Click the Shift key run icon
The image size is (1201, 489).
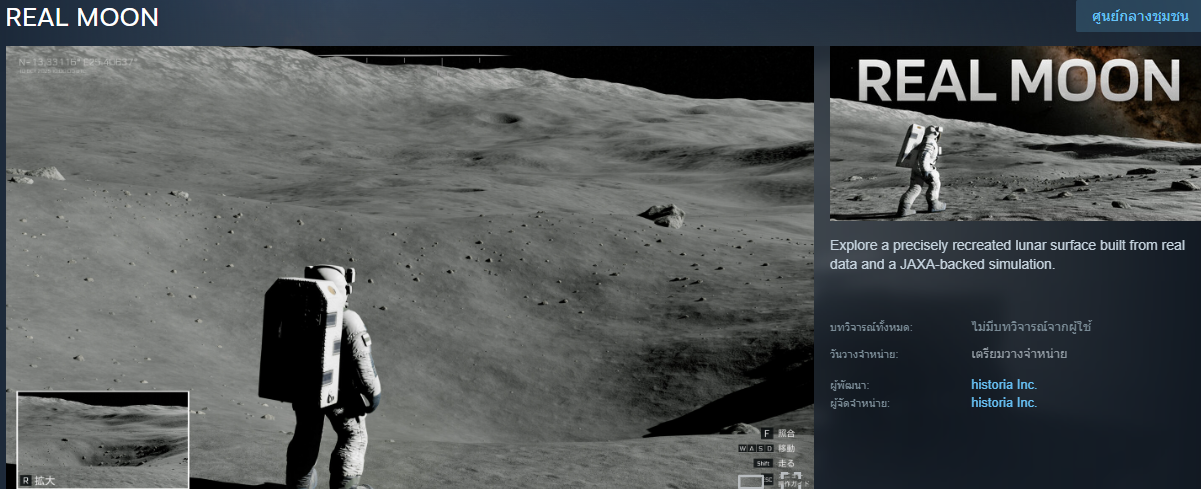click(x=762, y=464)
